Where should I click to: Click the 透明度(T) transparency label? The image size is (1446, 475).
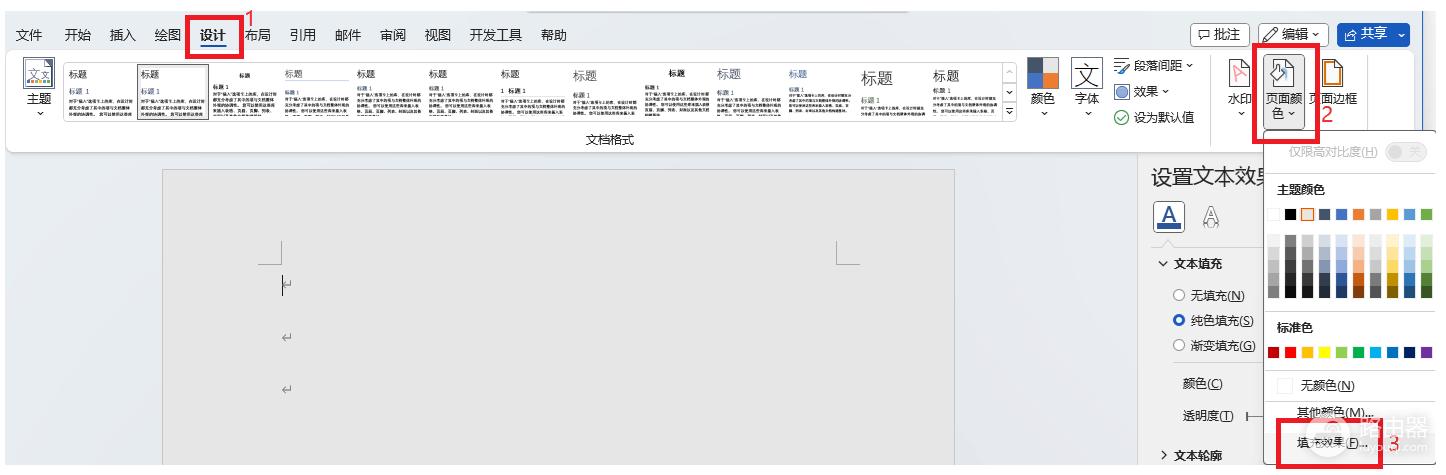click(x=1208, y=416)
